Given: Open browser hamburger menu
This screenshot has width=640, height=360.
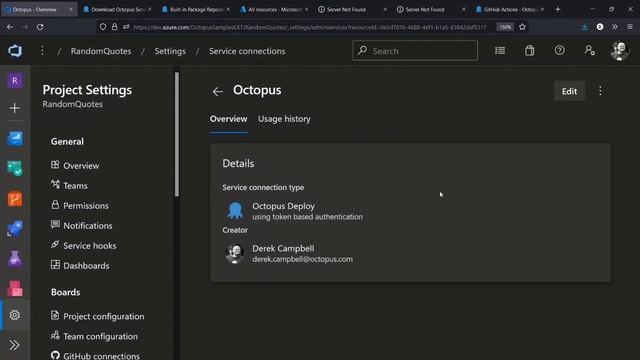Looking at the screenshot, I should (x=630, y=27).
